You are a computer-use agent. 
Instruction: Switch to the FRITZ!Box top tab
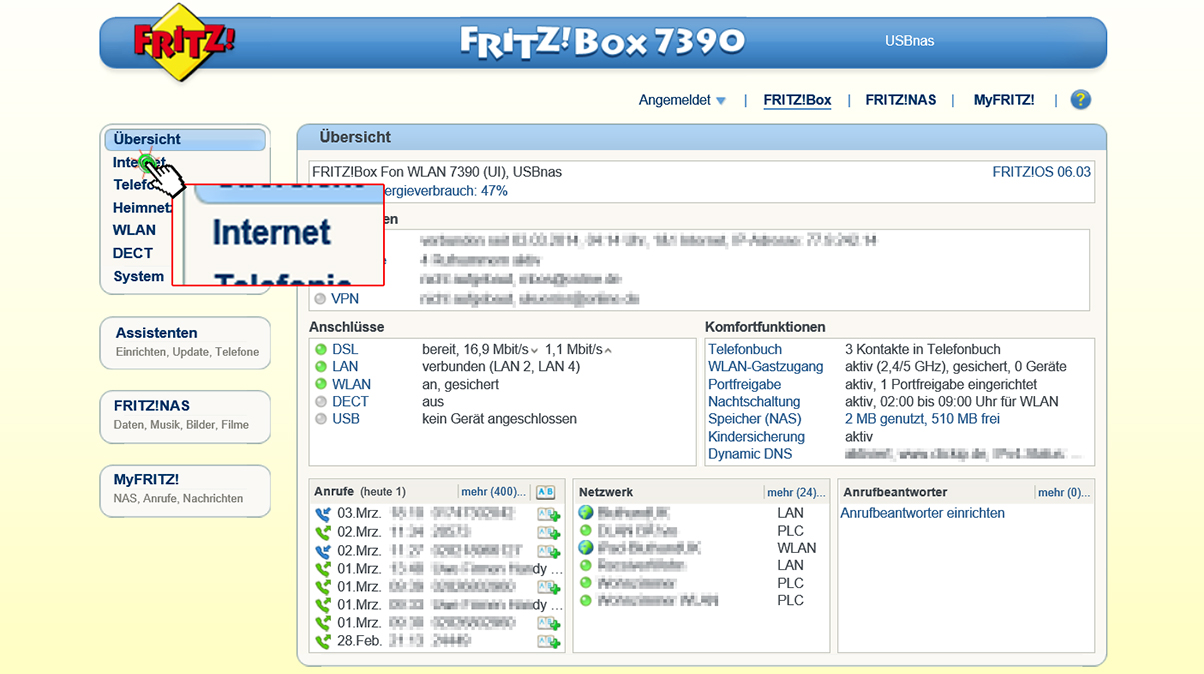pos(797,100)
